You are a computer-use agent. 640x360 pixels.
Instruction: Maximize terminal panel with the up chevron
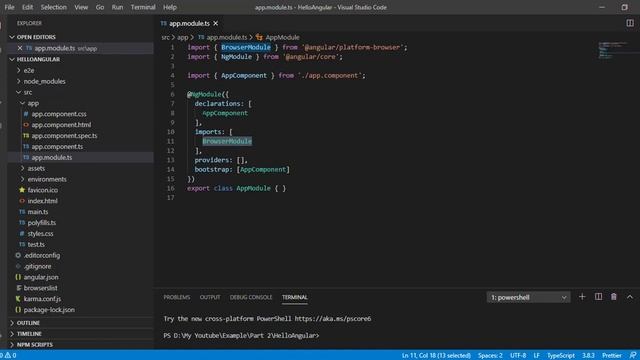pyautogui.click(x=630, y=297)
